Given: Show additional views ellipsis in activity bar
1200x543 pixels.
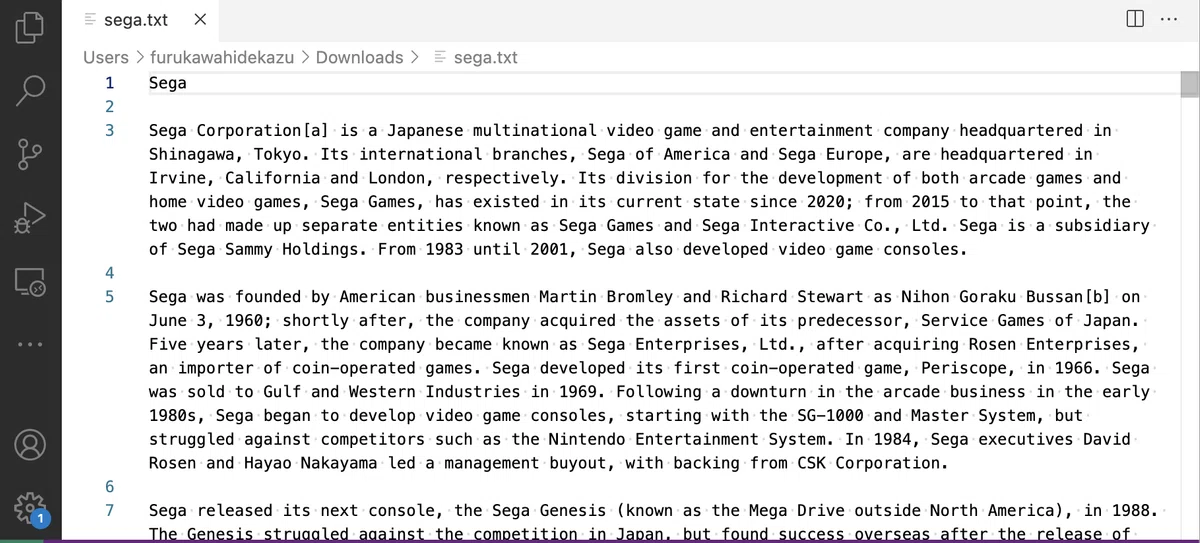Looking at the screenshot, I should [30, 345].
